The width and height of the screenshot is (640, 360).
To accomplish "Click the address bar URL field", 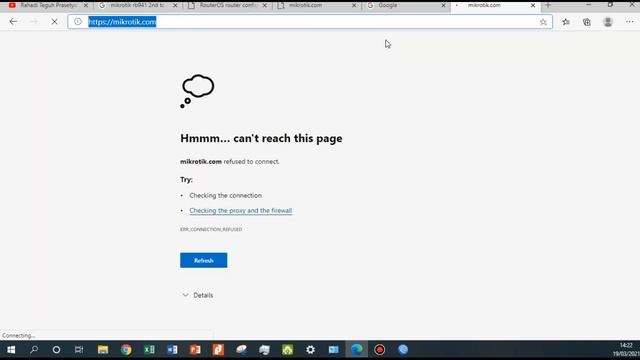I will 310,22.
